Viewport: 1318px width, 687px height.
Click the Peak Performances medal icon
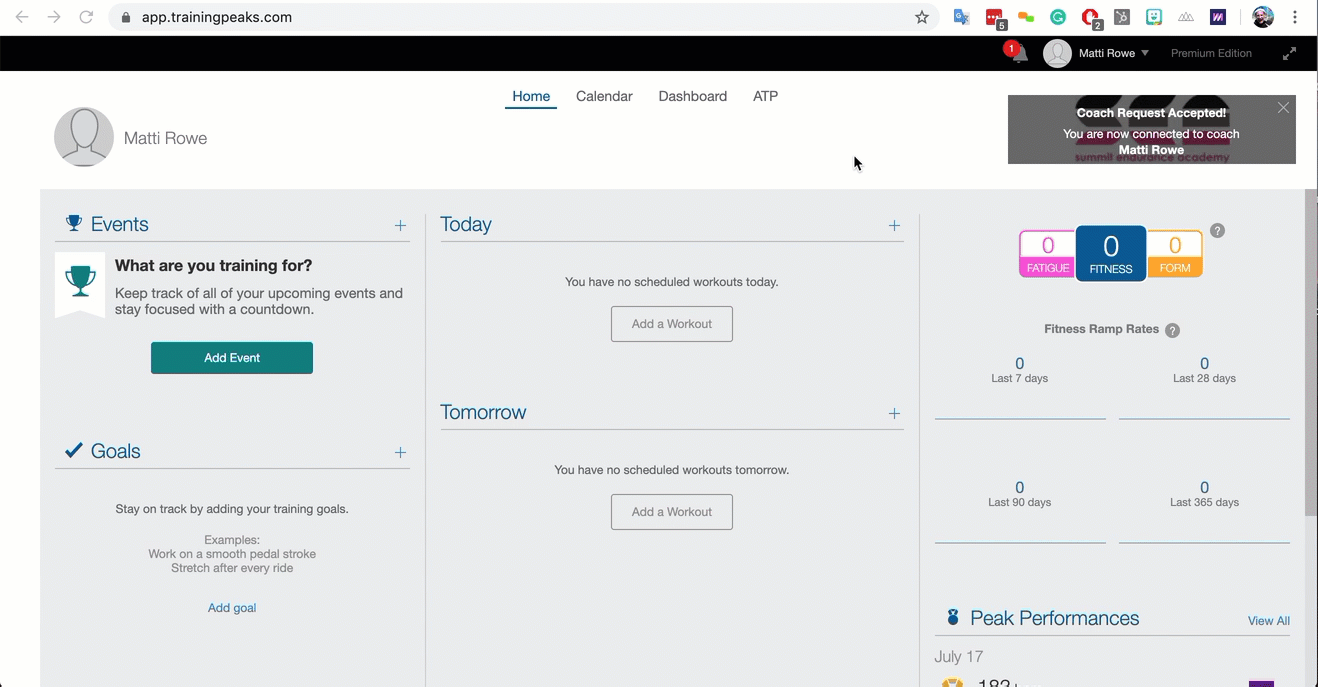click(x=953, y=618)
